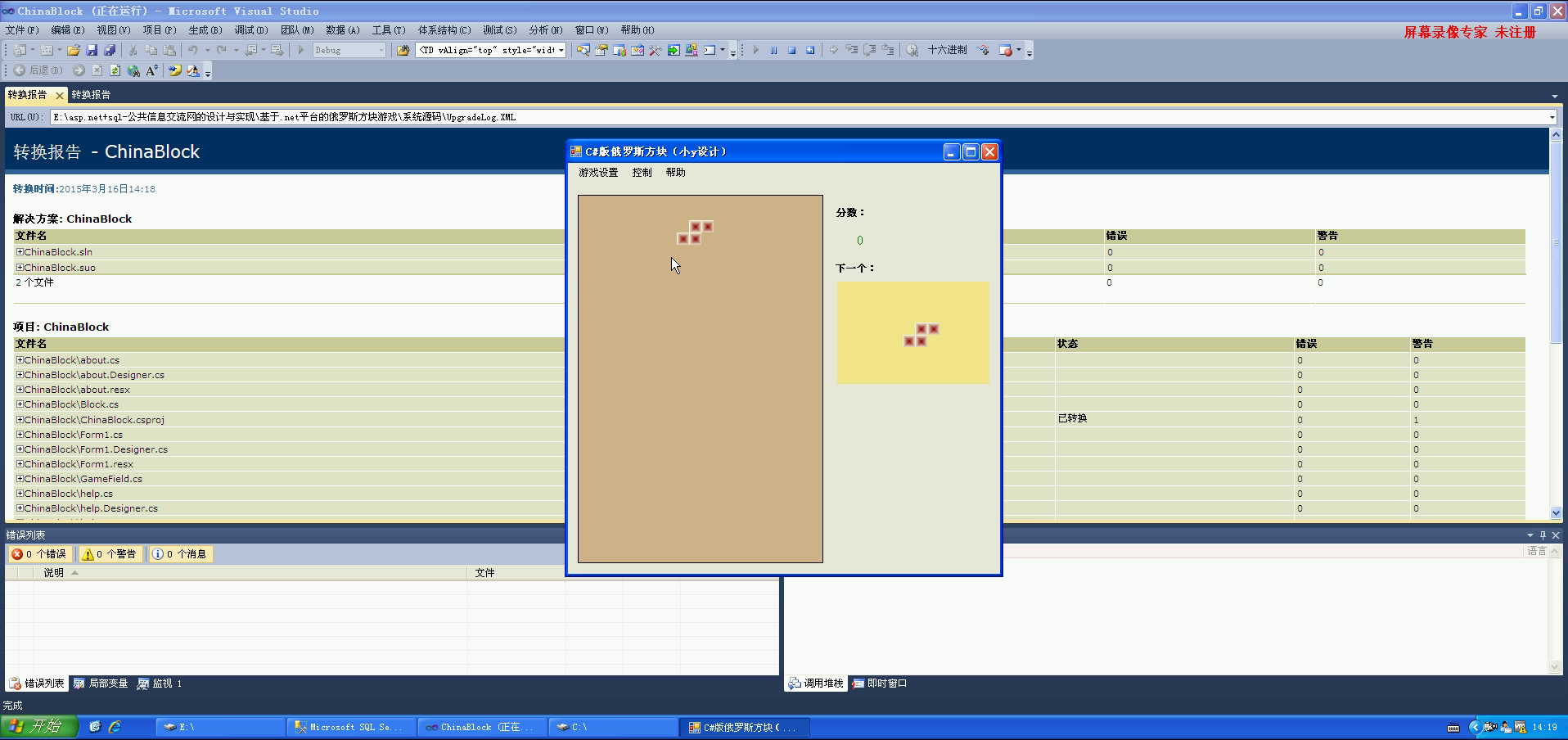Click the web browser globe icon
Screen dimensions: 1568x740
[x=133, y=70]
